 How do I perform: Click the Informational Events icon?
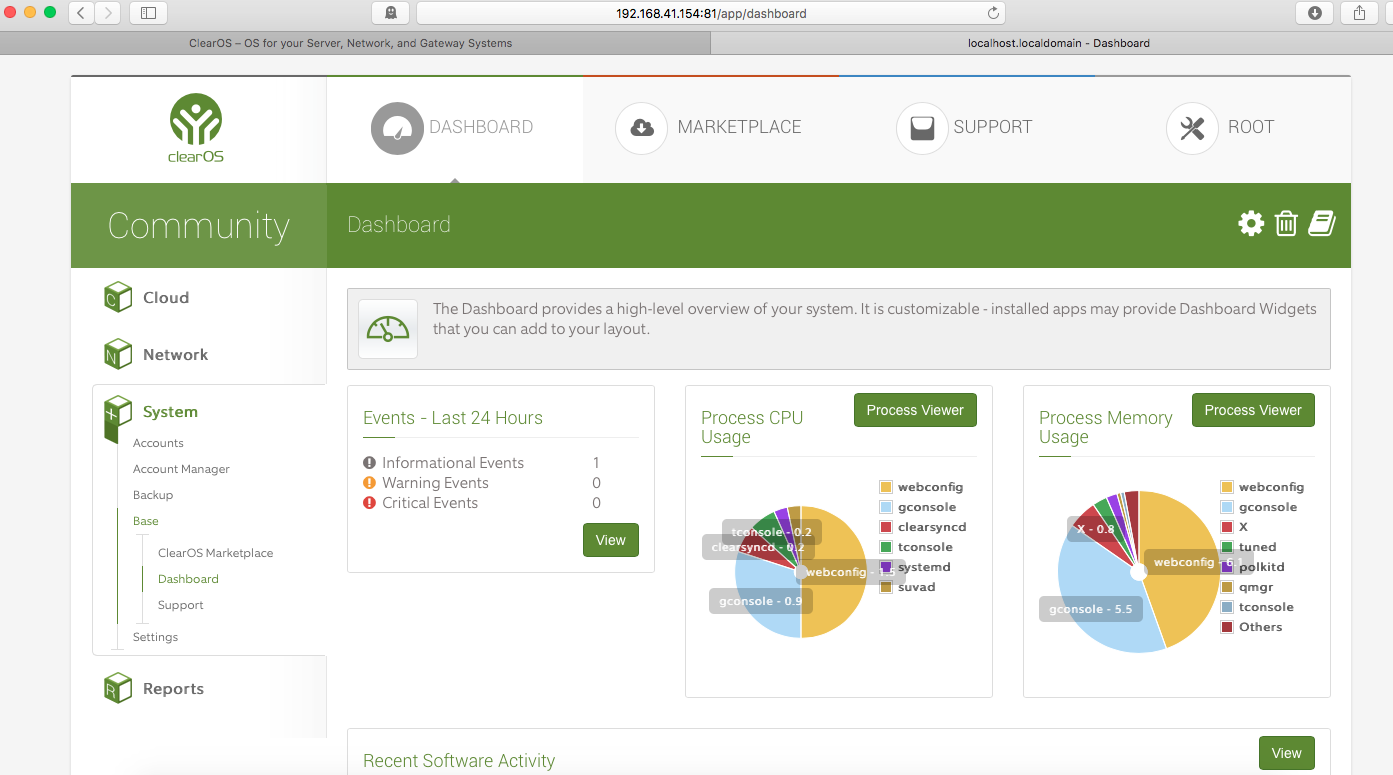[x=369, y=463]
